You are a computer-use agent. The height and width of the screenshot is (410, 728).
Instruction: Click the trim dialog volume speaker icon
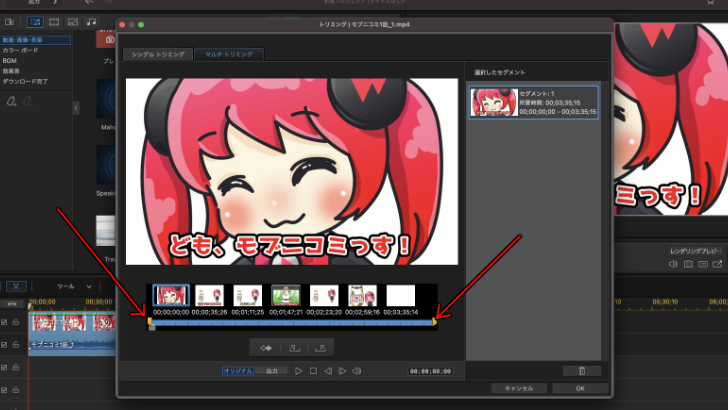click(x=357, y=371)
